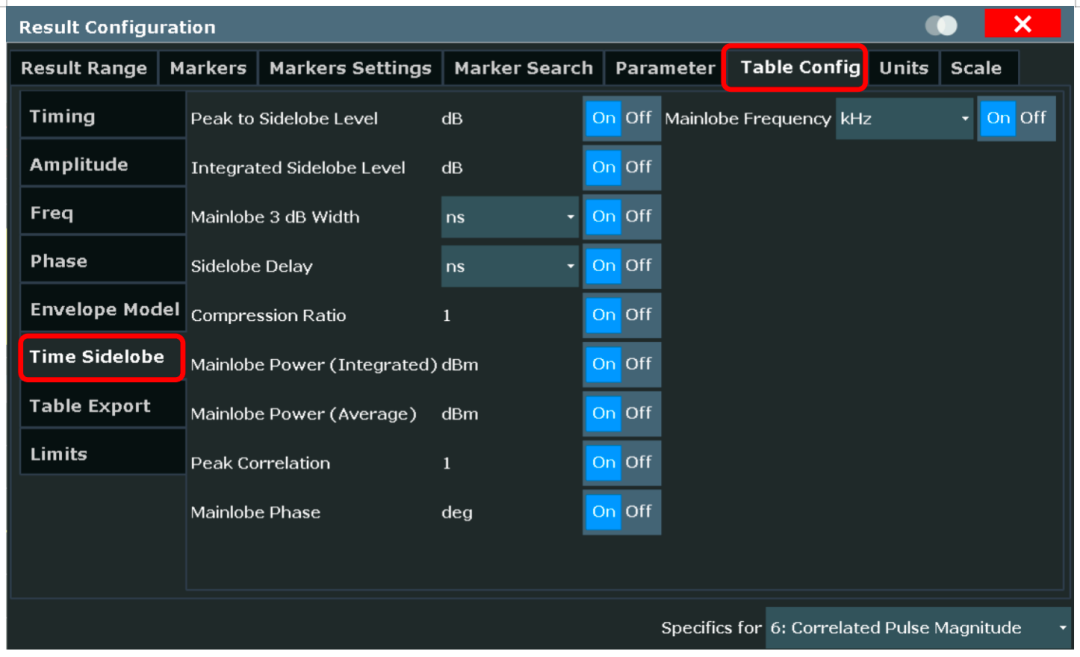Select the Limits side tab
The width and height of the screenshot is (1080, 657).
click(x=102, y=454)
